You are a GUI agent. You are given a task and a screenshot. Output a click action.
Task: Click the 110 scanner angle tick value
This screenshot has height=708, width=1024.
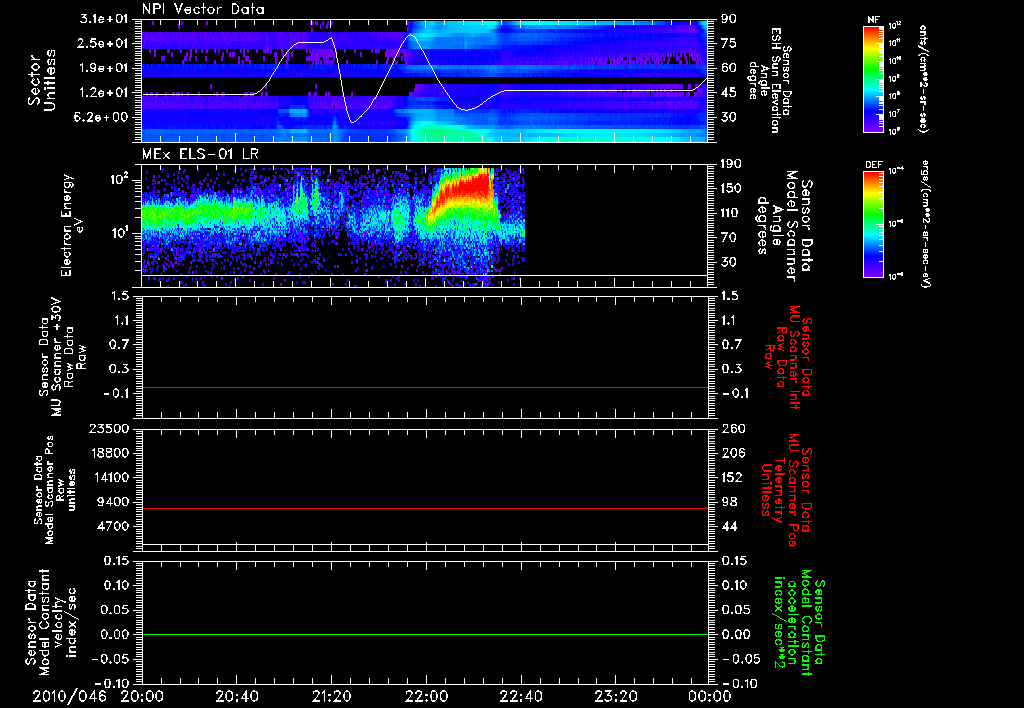point(733,213)
